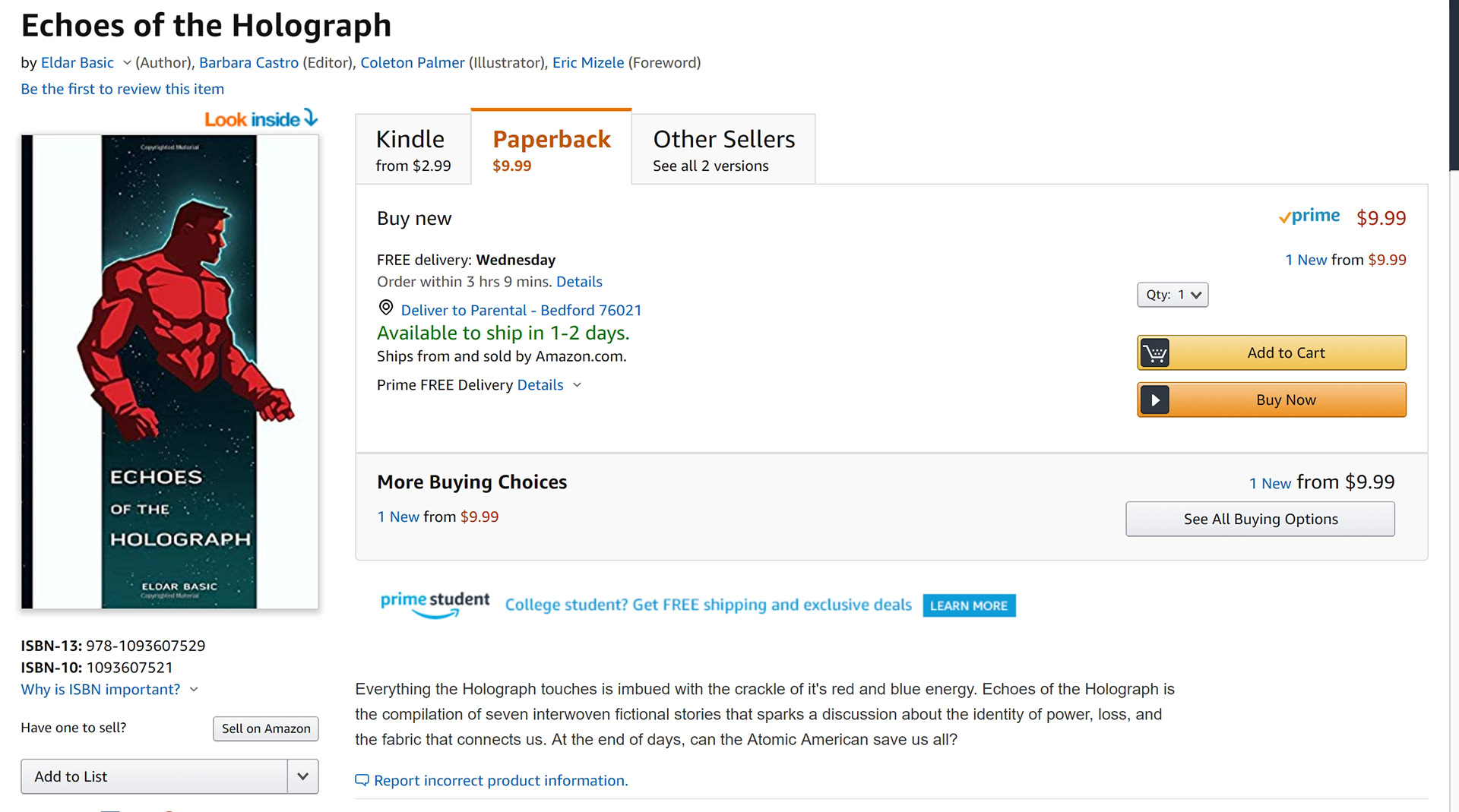The width and height of the screenshot is (1459, 812).
Task: Open Be the first to review link
Action: click(122, 89)
